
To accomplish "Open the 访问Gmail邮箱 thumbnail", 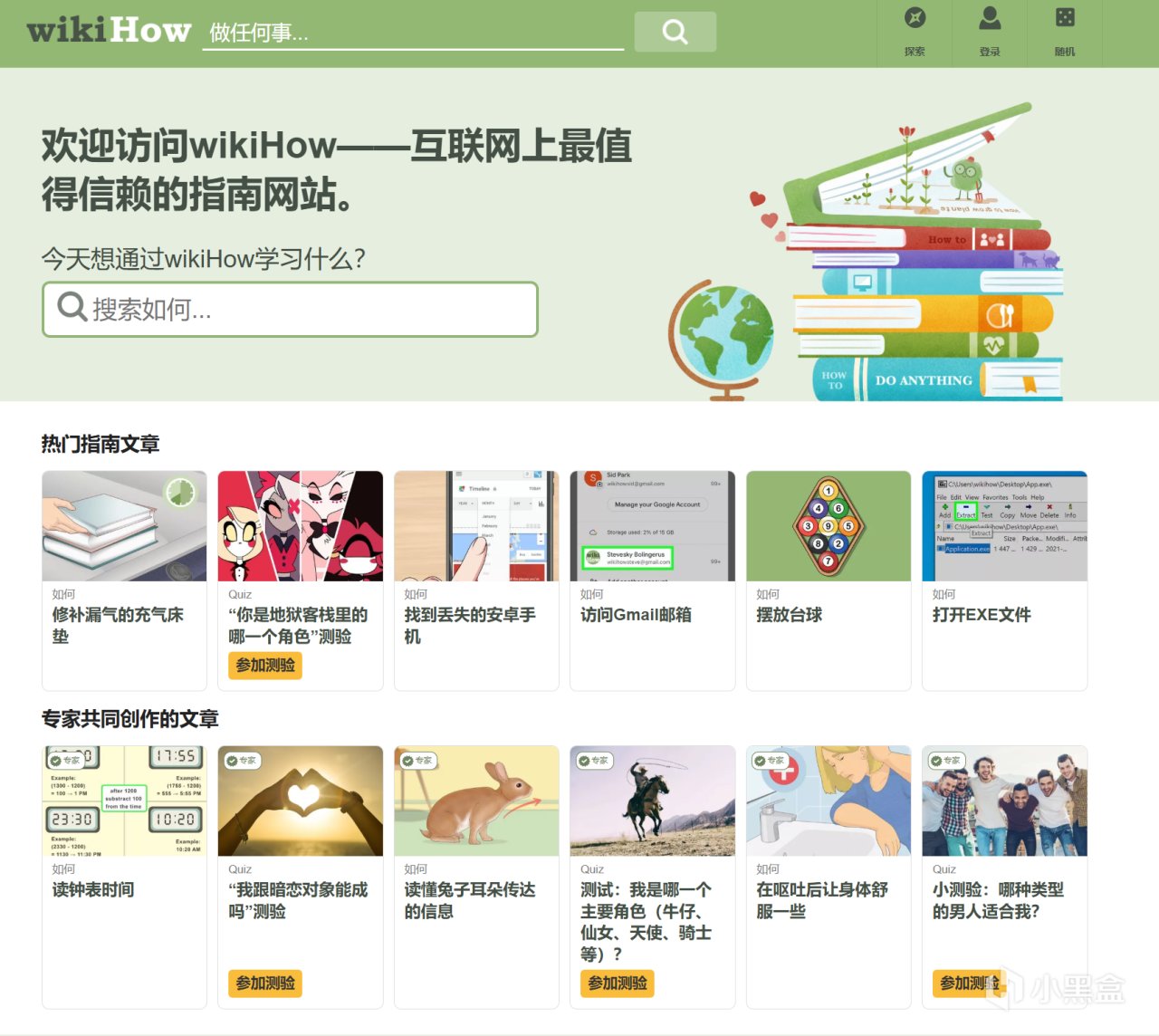I will tap(652, 526).
